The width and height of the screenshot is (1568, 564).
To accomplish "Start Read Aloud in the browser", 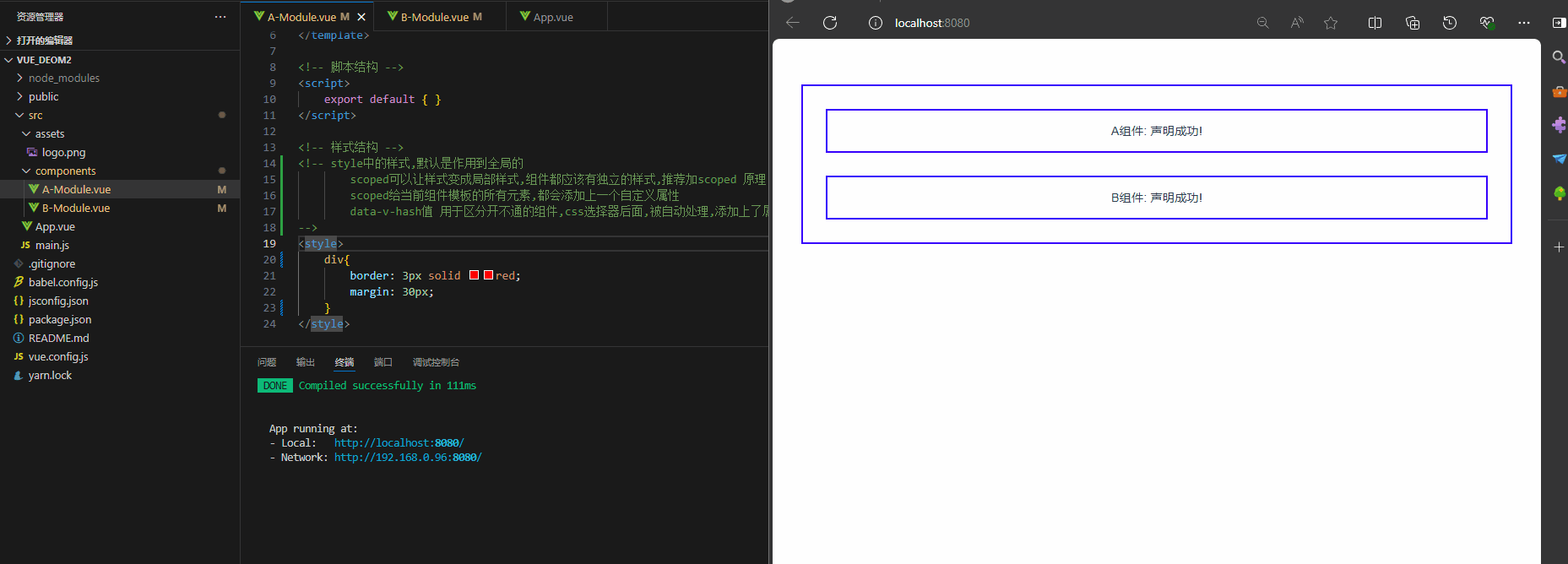I will (1297, 23).
